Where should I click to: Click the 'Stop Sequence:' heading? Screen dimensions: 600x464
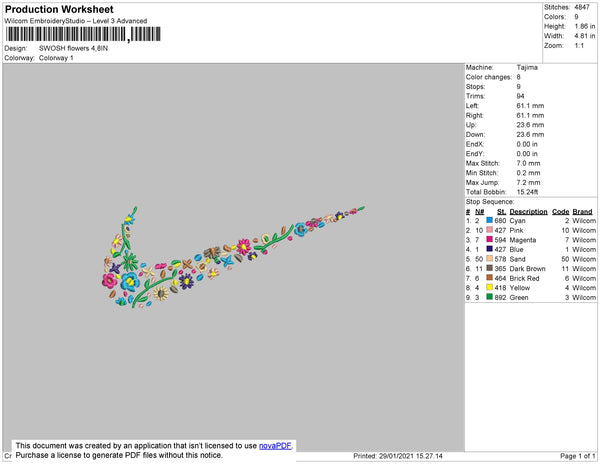(x=490, y=202)
